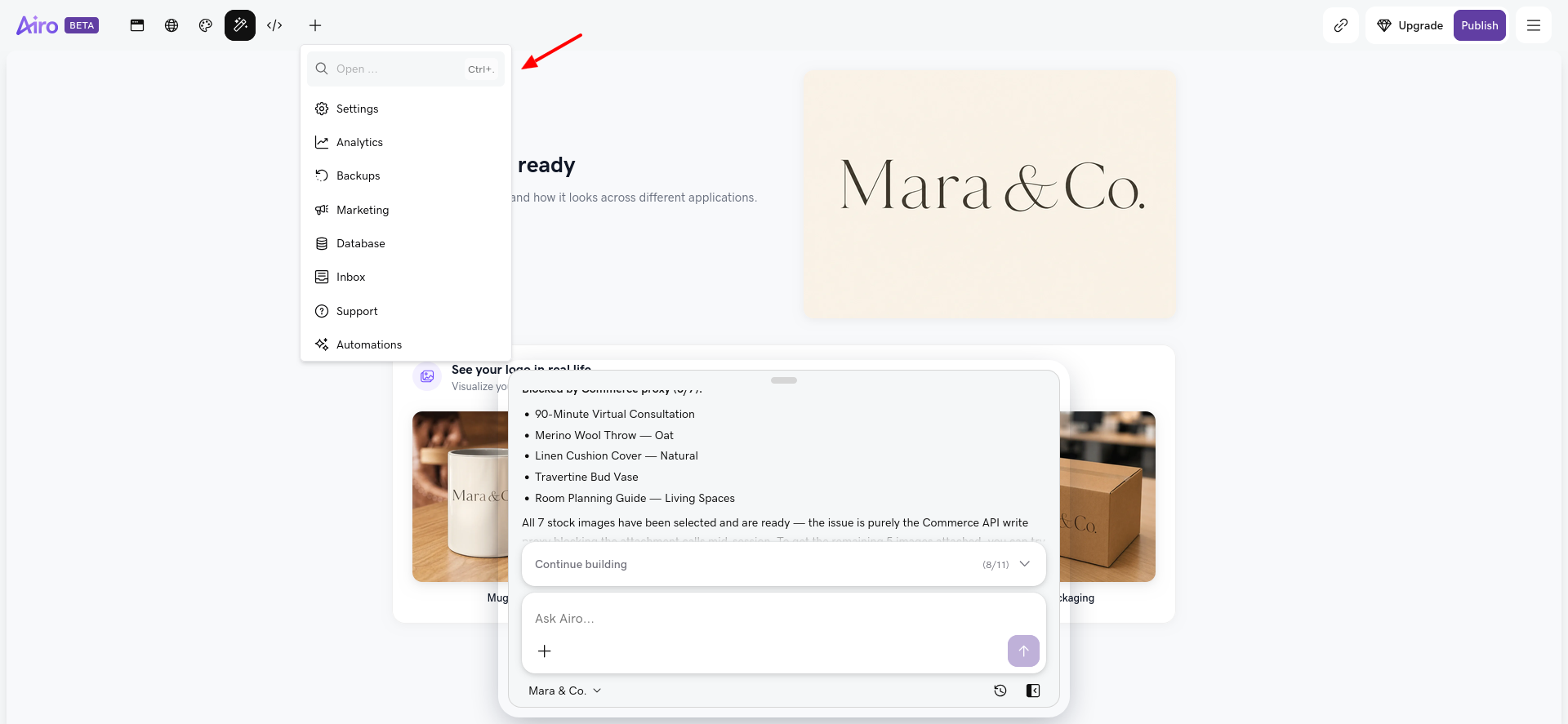Select text Linen Cushion Cover — Natural

click(x=617, y=455)
